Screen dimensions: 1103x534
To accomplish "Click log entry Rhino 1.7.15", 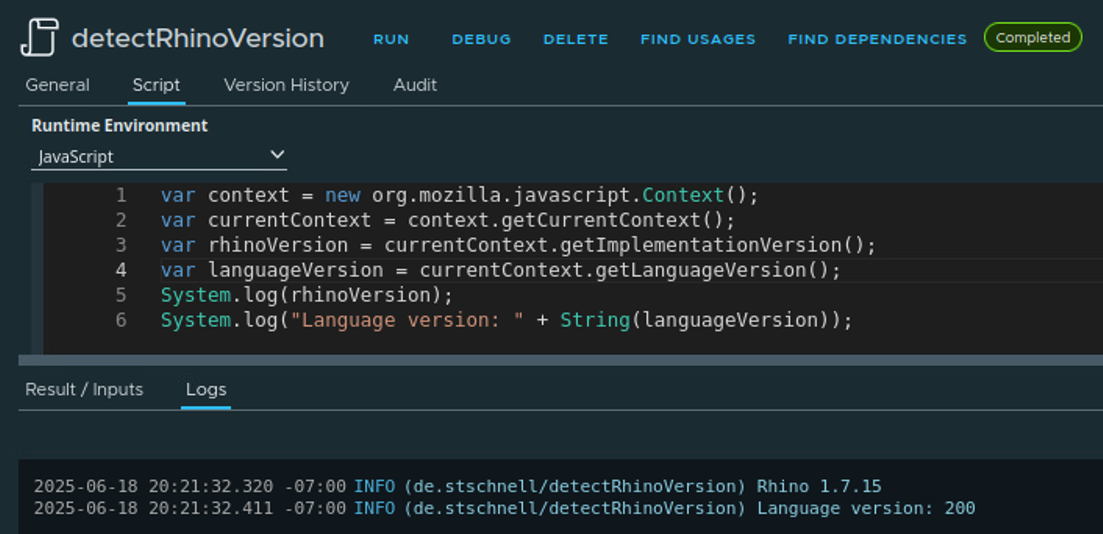I will (819, 486).
